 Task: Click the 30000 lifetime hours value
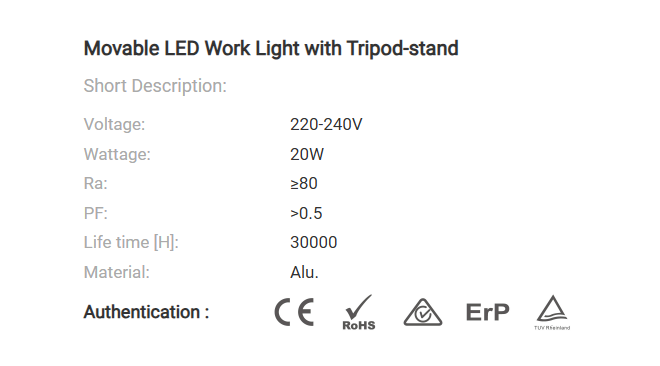tap(314, 242)
